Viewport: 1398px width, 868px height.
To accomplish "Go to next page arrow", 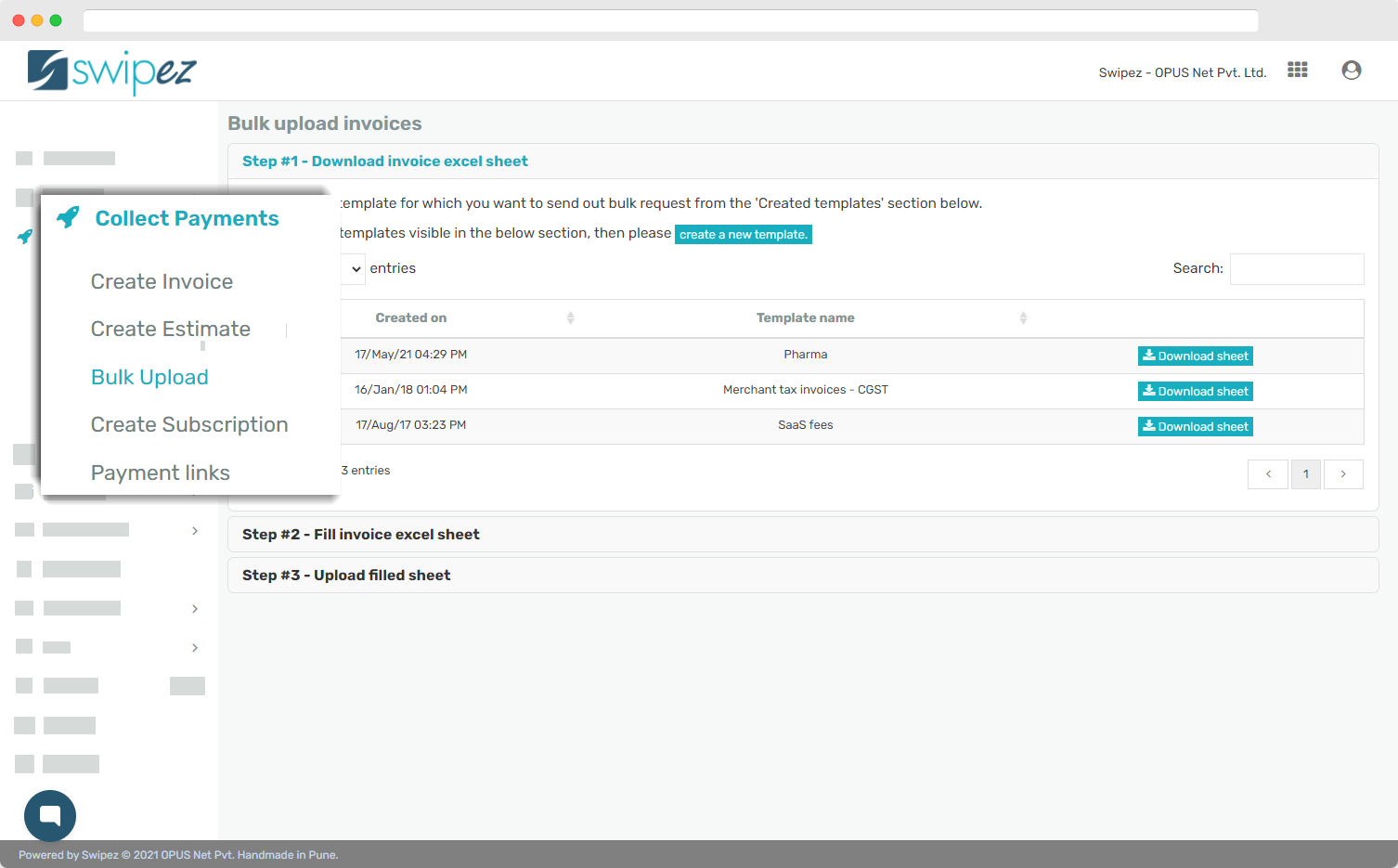I will [1343, 474].
